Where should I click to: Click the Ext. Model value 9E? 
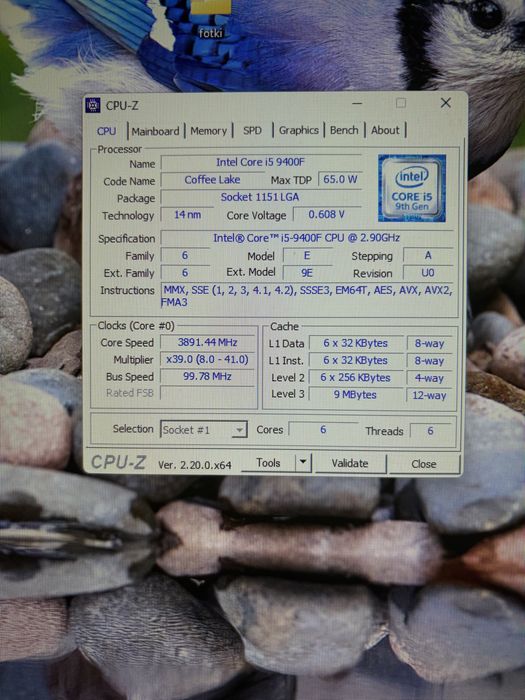[x=307, y=272]
